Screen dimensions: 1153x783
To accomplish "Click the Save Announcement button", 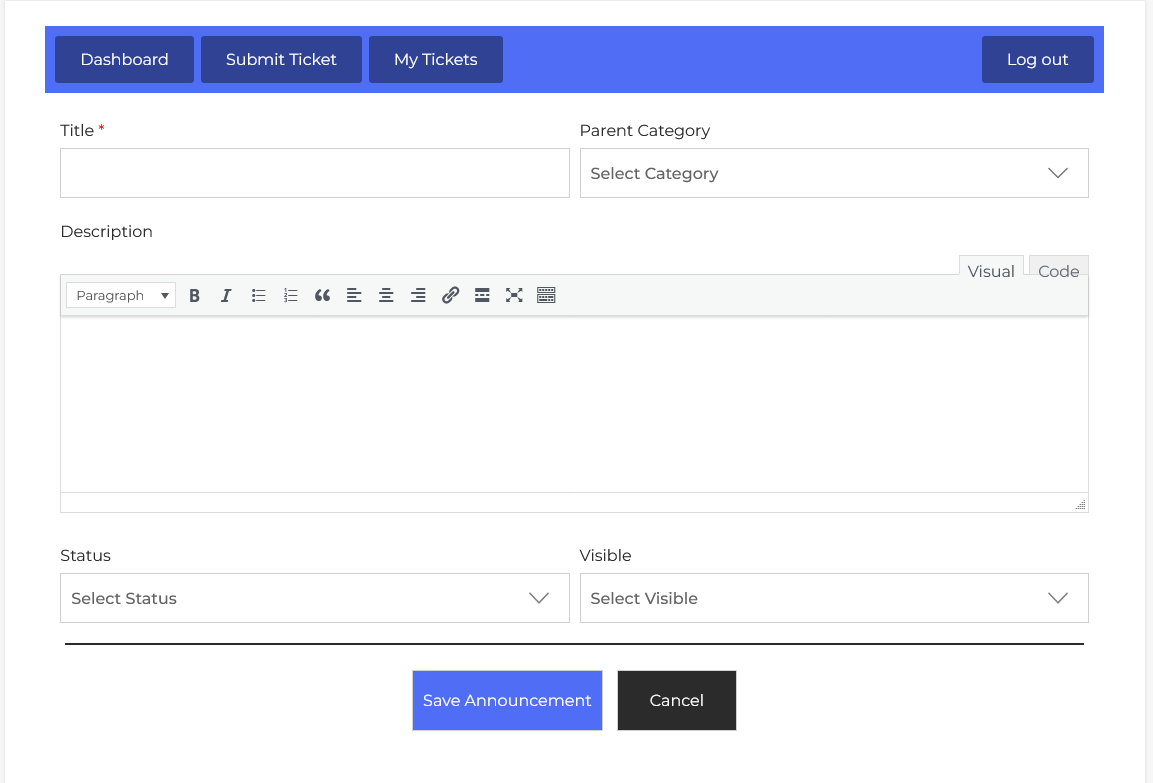I will point(507,700).
